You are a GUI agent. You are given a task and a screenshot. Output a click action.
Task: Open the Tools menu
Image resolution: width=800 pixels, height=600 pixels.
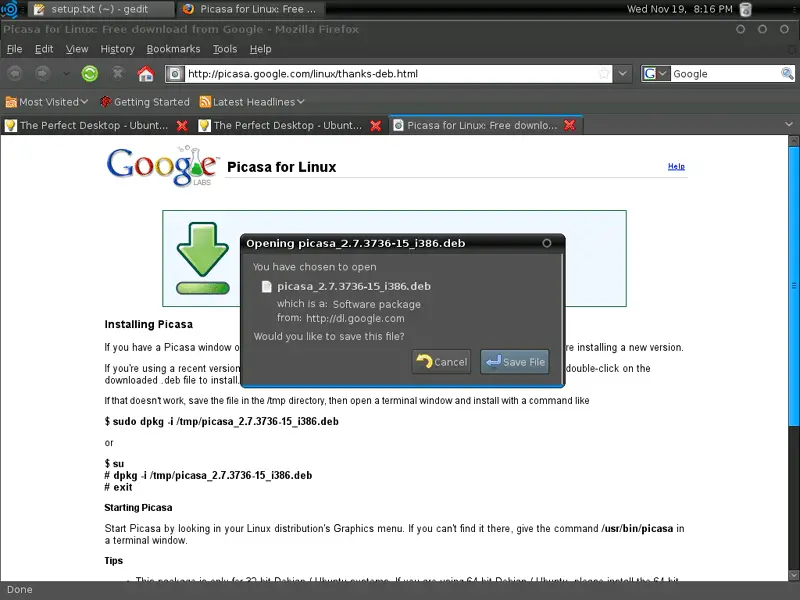(225, 49)
